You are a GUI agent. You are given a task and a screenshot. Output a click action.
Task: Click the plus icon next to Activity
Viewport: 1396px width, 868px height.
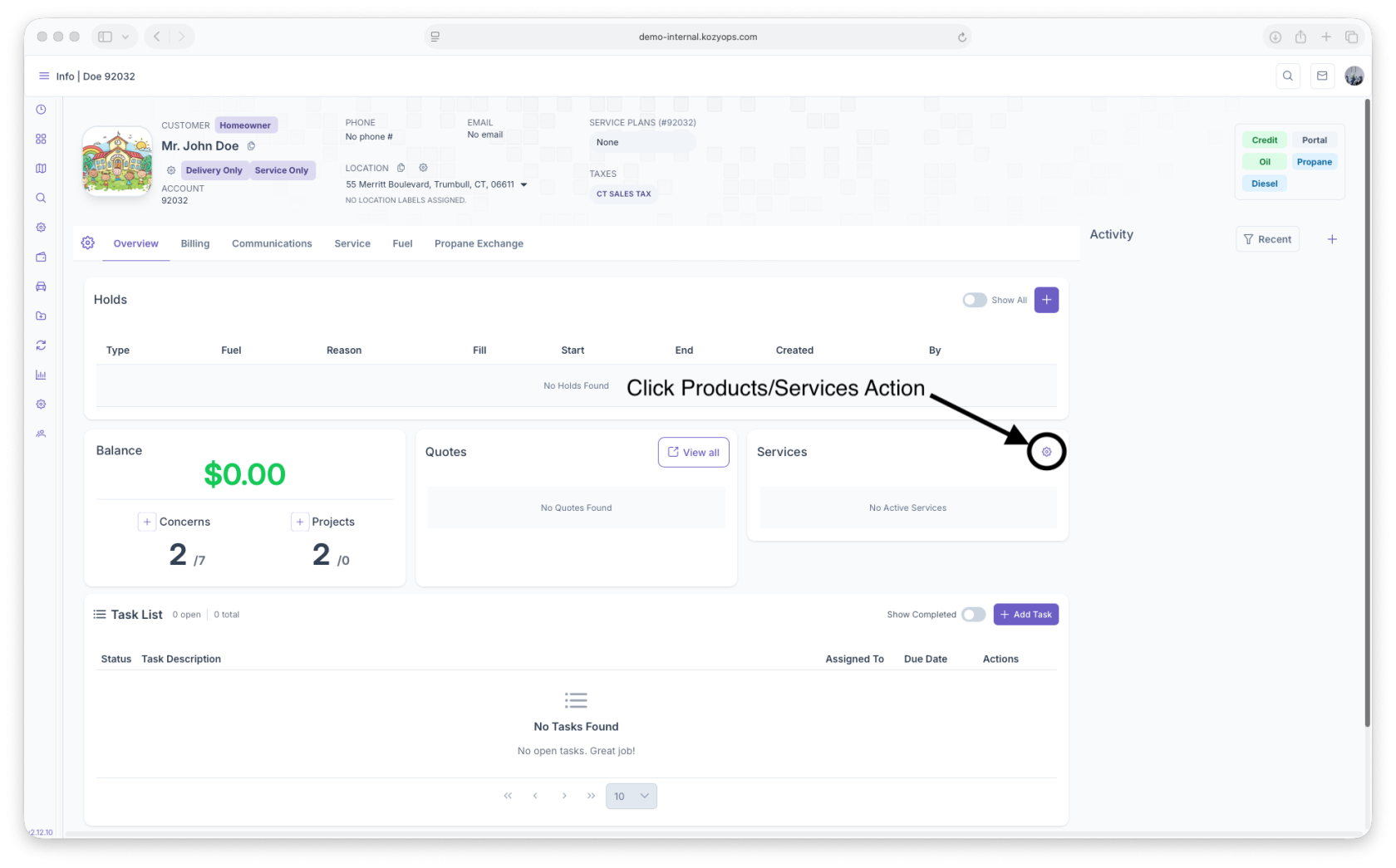pos(1332,239)
